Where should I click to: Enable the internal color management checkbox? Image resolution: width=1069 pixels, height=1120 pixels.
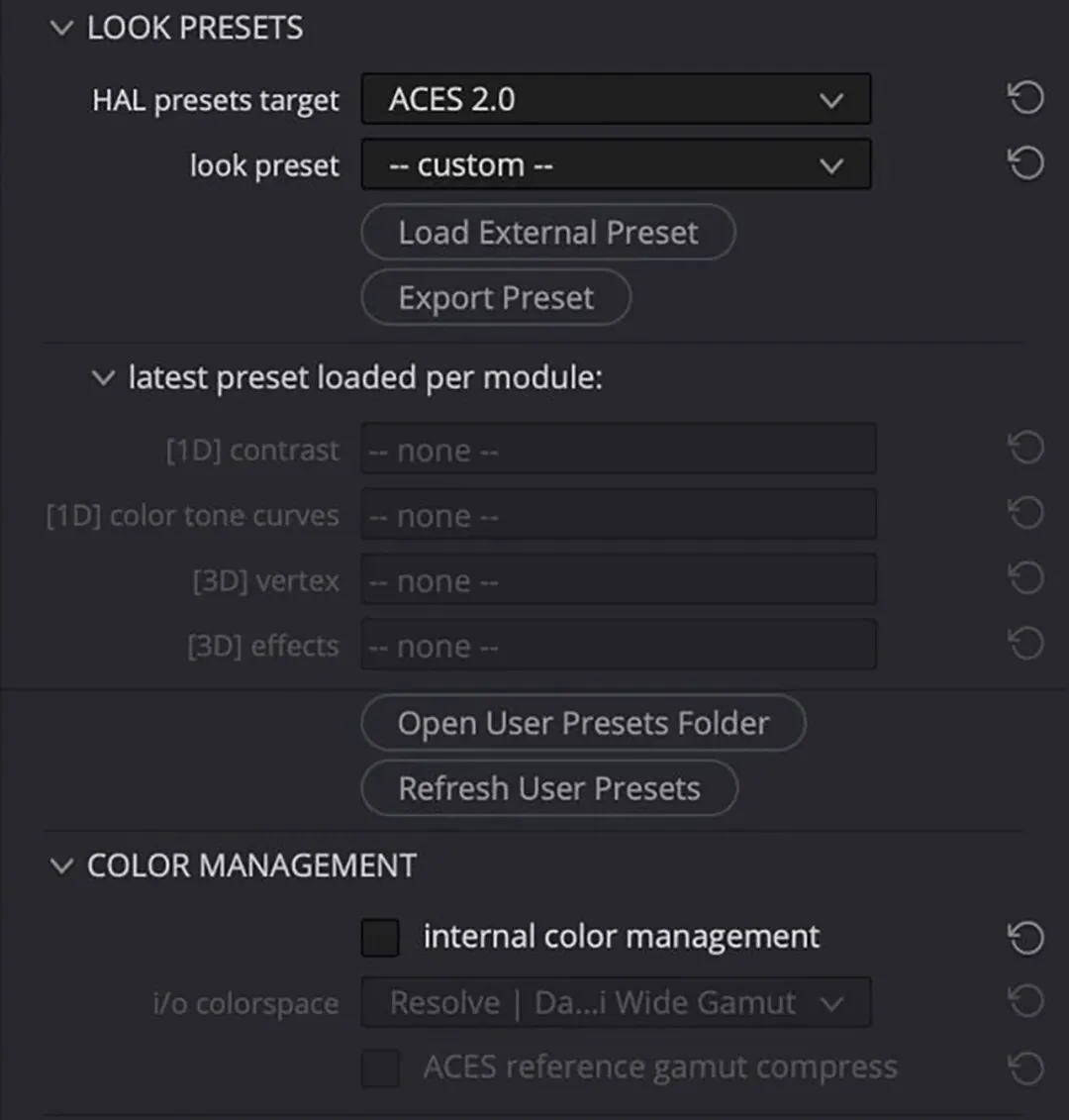(380, 937)
